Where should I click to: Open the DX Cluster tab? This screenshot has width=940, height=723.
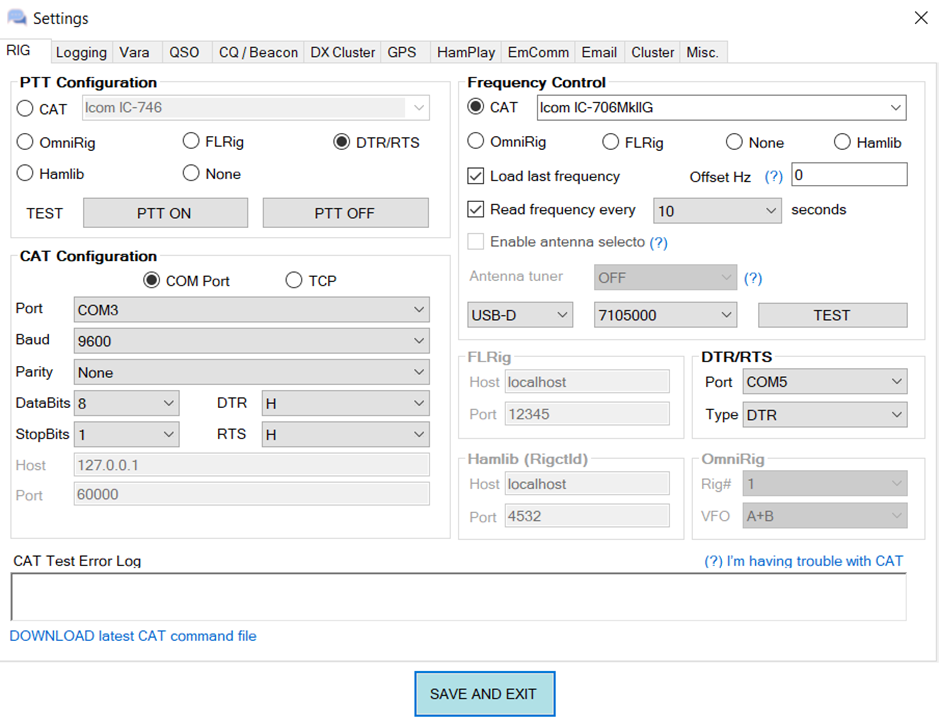pos(342,52)
